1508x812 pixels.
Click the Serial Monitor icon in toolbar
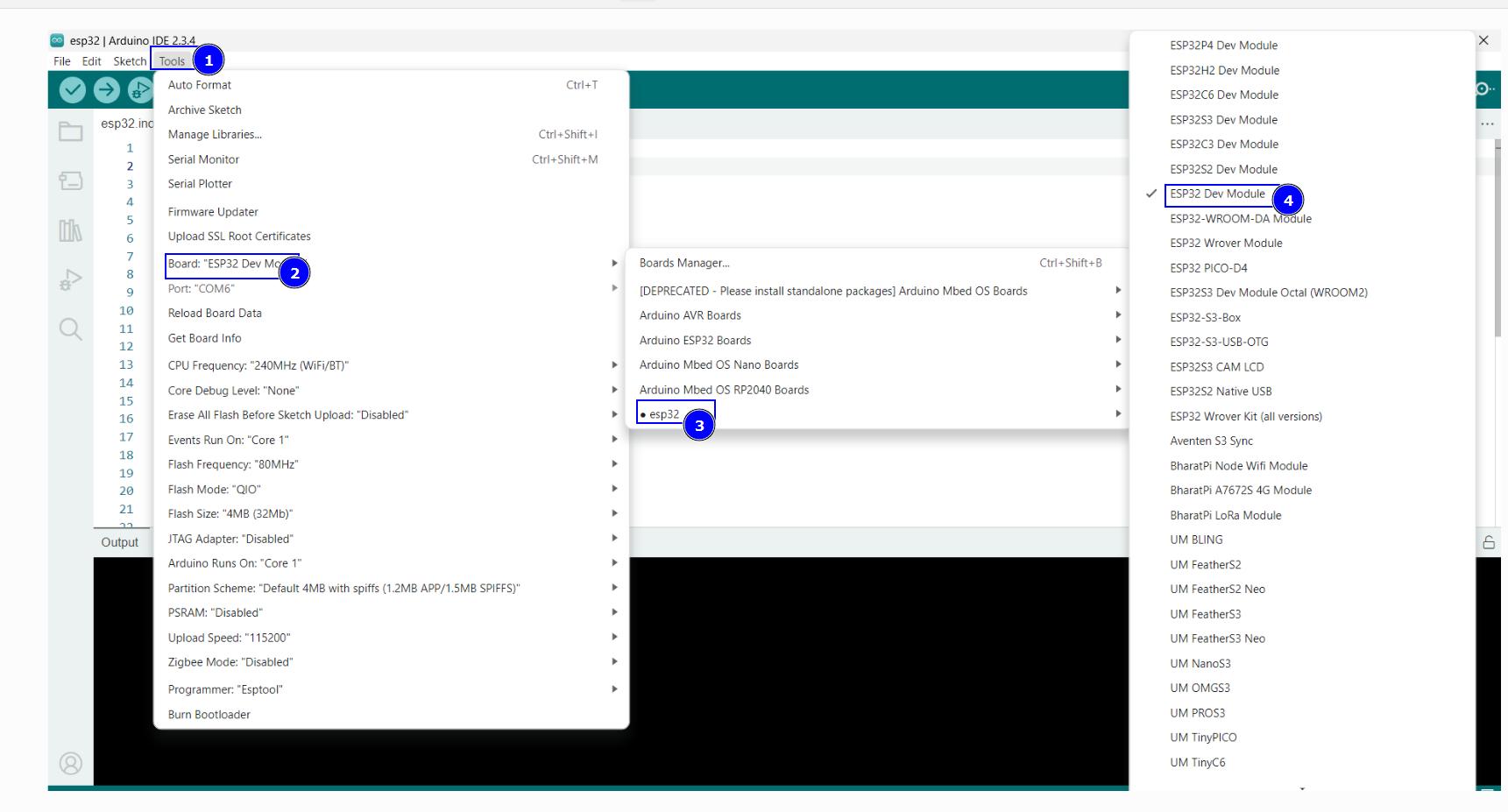tap(1483, 89)
